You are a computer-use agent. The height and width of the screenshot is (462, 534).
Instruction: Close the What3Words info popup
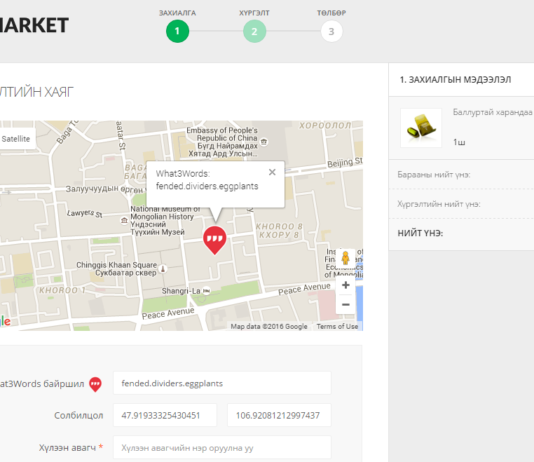pos(272,172)
